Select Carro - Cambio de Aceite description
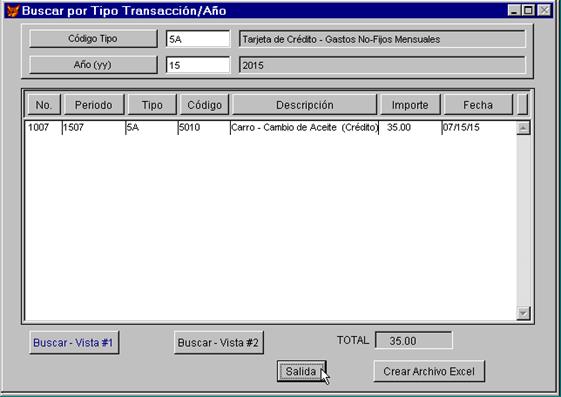The width and height of the screenshot is (561, 397). [304, 127]
